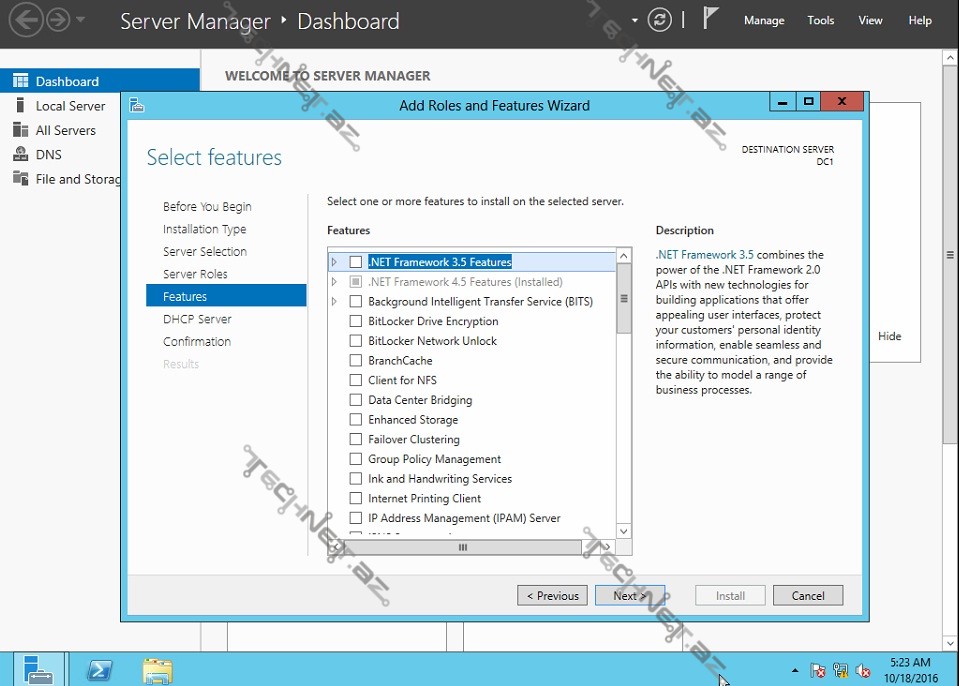Screen dimensions: 959x686
Task: Click the features list horizontal scrollbar
Action: 463,547
